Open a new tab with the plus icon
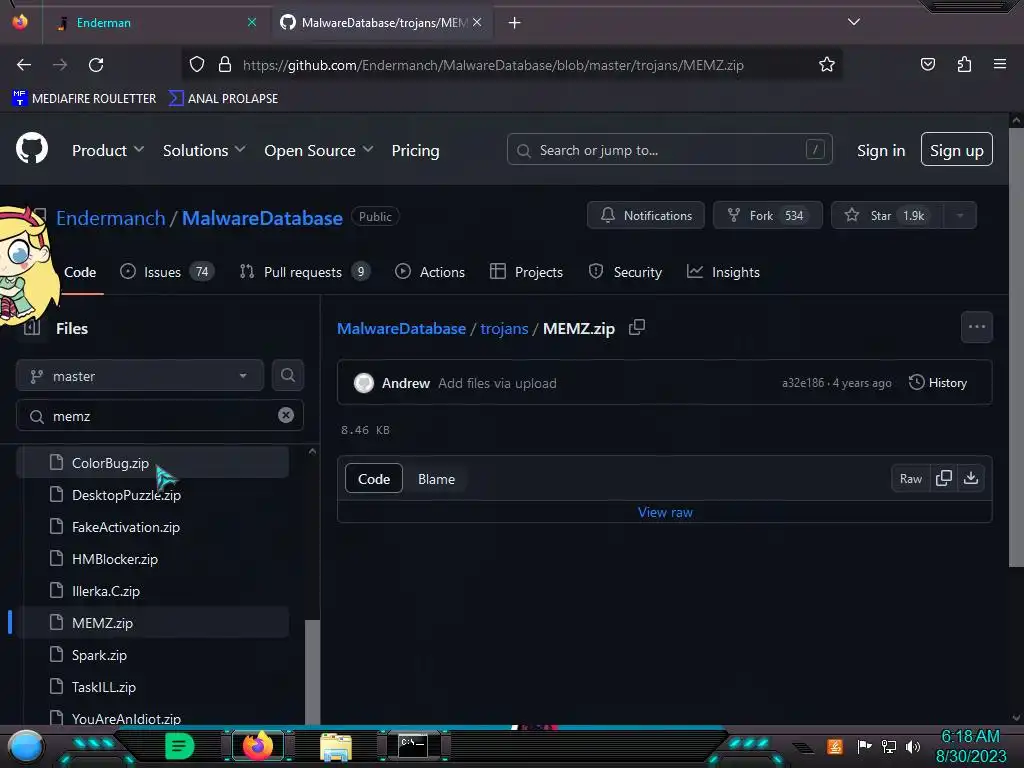The height and width of the screenshot is (768, 1024). 515,23
